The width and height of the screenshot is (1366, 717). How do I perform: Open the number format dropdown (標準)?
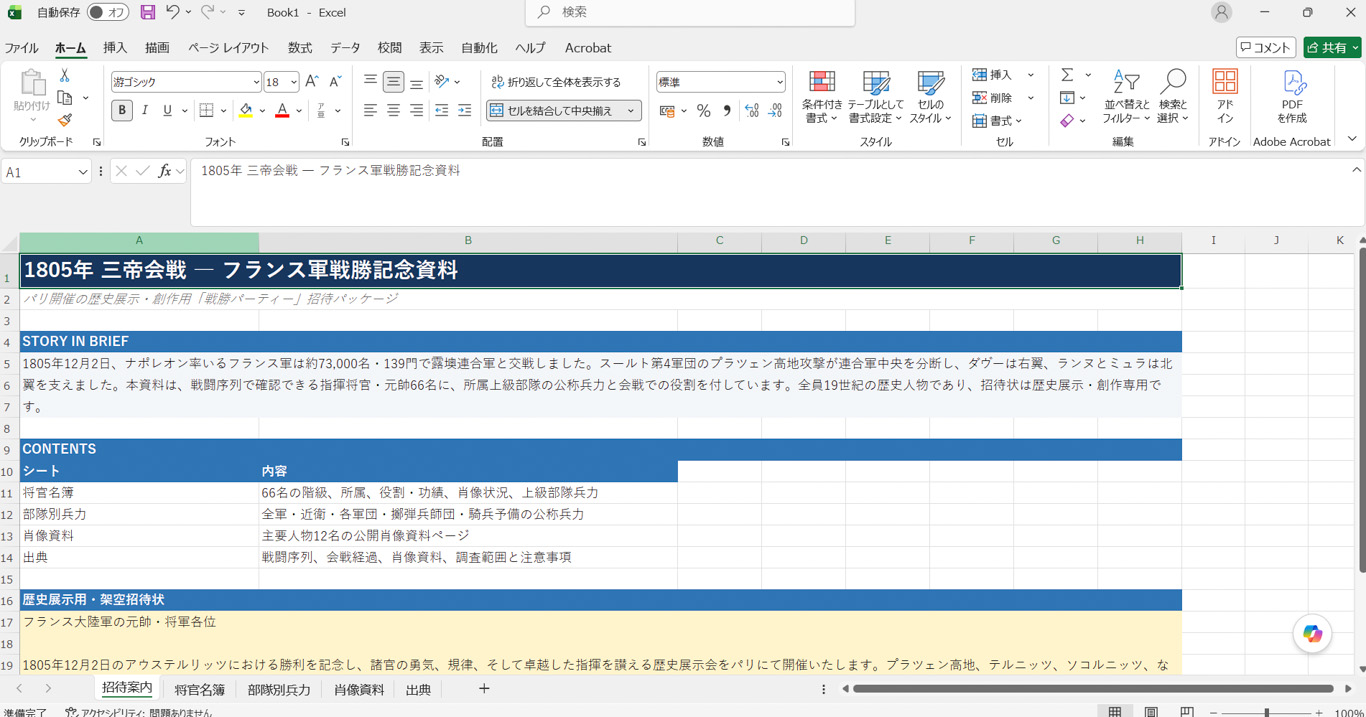[x=779, y=82]
